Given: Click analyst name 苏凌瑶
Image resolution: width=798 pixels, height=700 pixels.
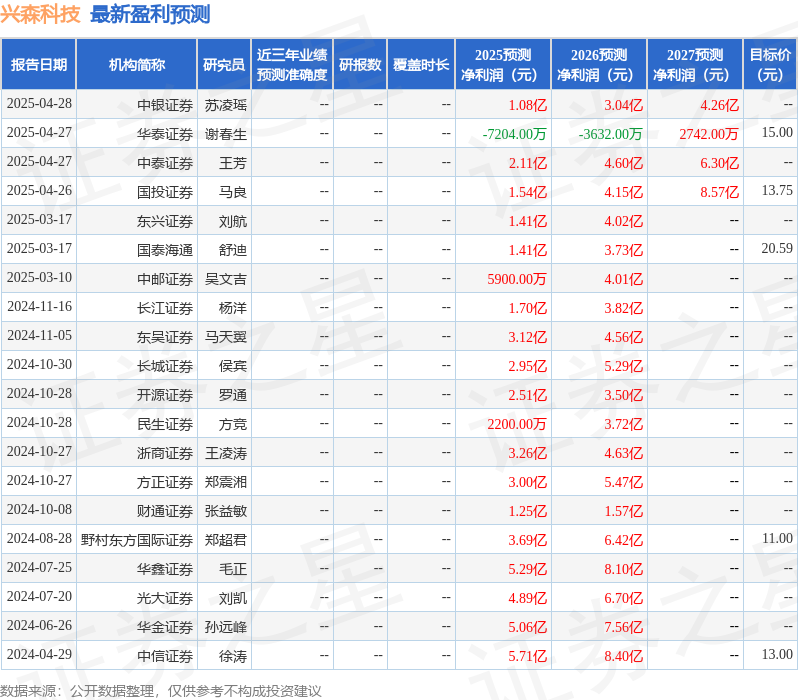Looking at the screenshot, I should (x=225, y=105).
